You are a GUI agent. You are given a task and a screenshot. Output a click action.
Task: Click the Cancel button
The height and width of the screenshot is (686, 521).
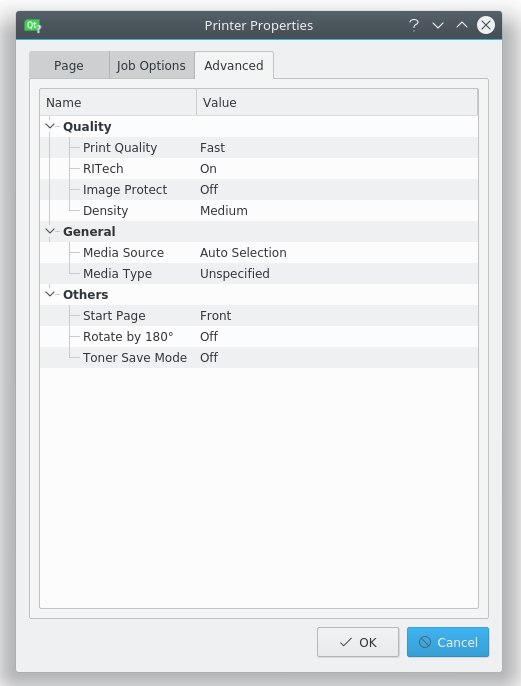448,642
